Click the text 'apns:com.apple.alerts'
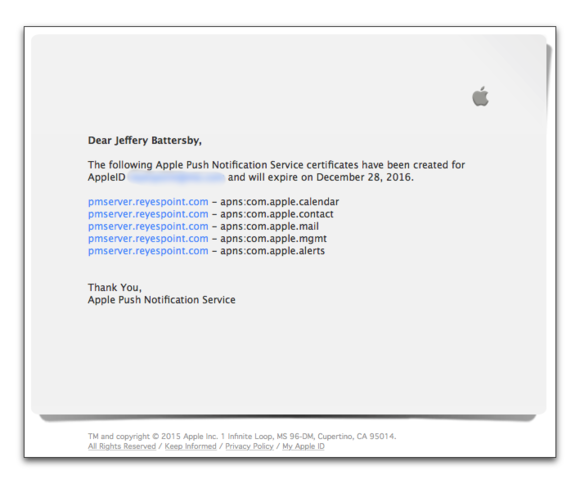This screenshot has width=580, height=484. coord(273,251)
